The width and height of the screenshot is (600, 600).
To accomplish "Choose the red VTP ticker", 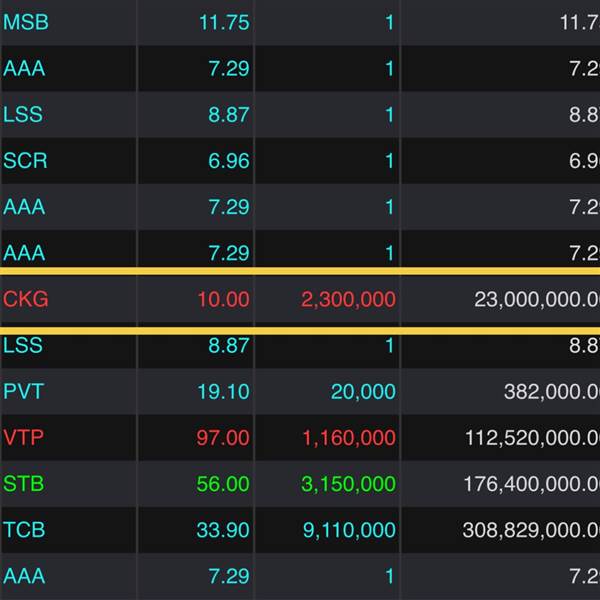I will coord(24,437).
